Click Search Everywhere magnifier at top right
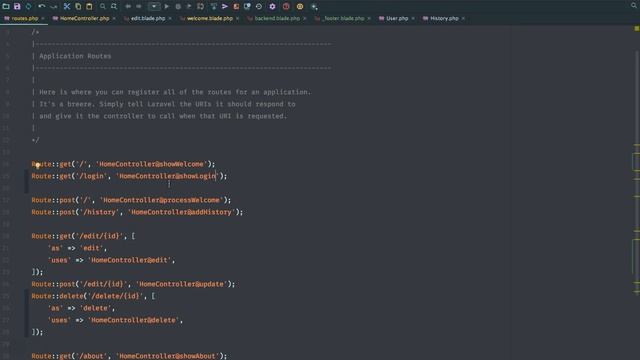 coord(634,5)
